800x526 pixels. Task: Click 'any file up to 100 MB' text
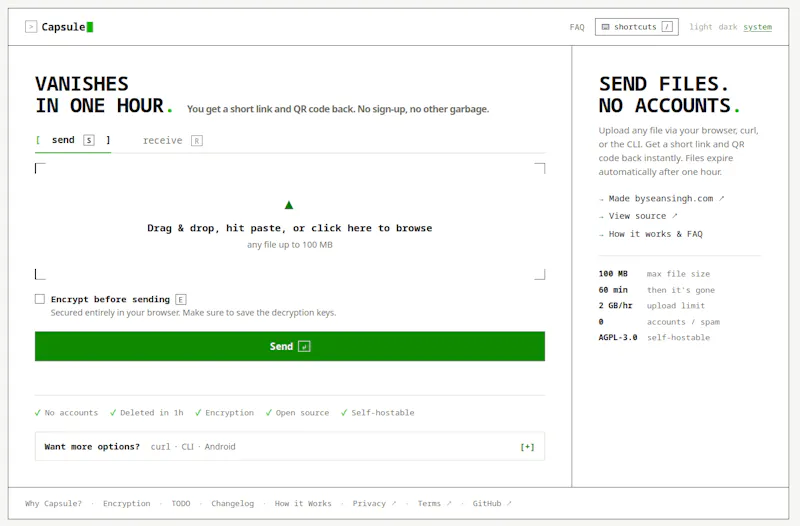tap(290, 245)
